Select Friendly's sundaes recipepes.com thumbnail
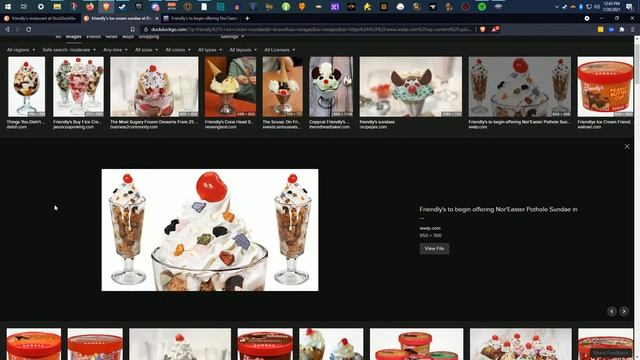The image size is (640, 360). 411,87
